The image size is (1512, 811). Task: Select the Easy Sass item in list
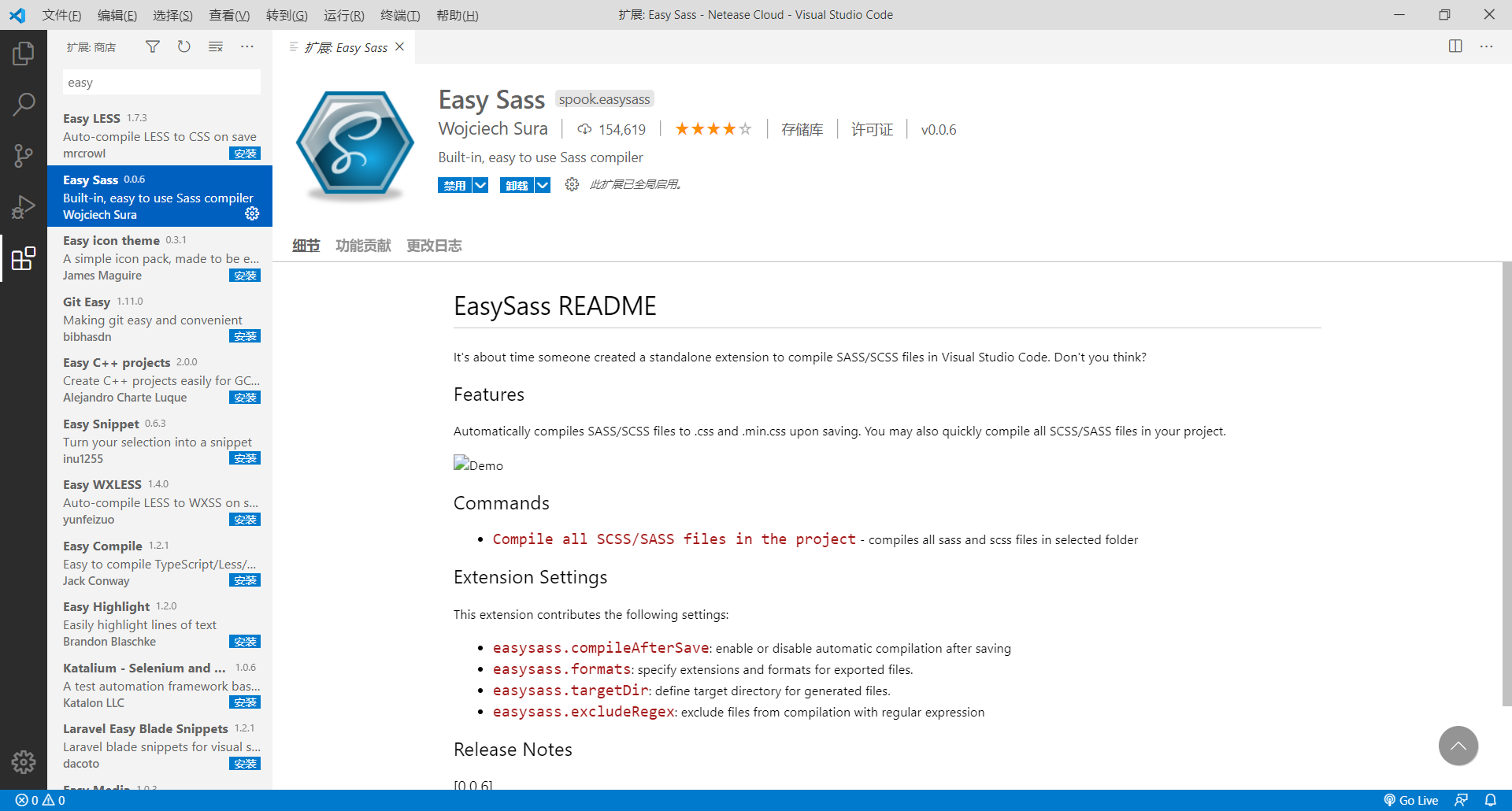[x=160, y=196]
